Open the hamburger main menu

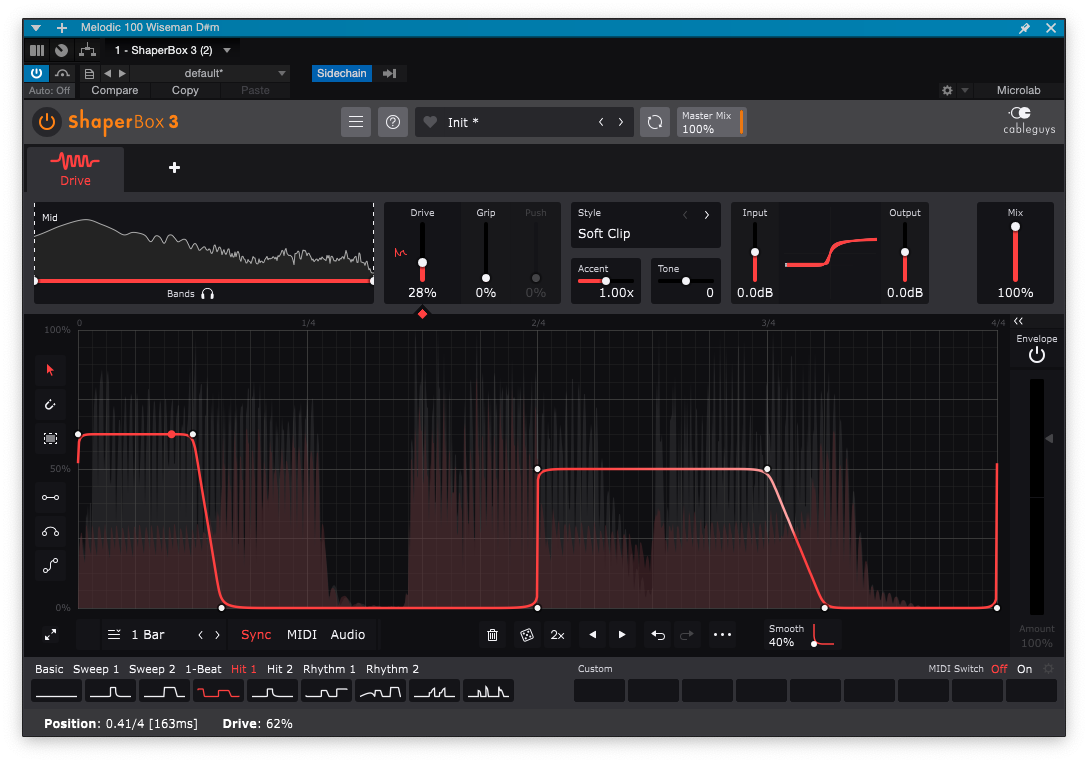(x=356, y=122)
